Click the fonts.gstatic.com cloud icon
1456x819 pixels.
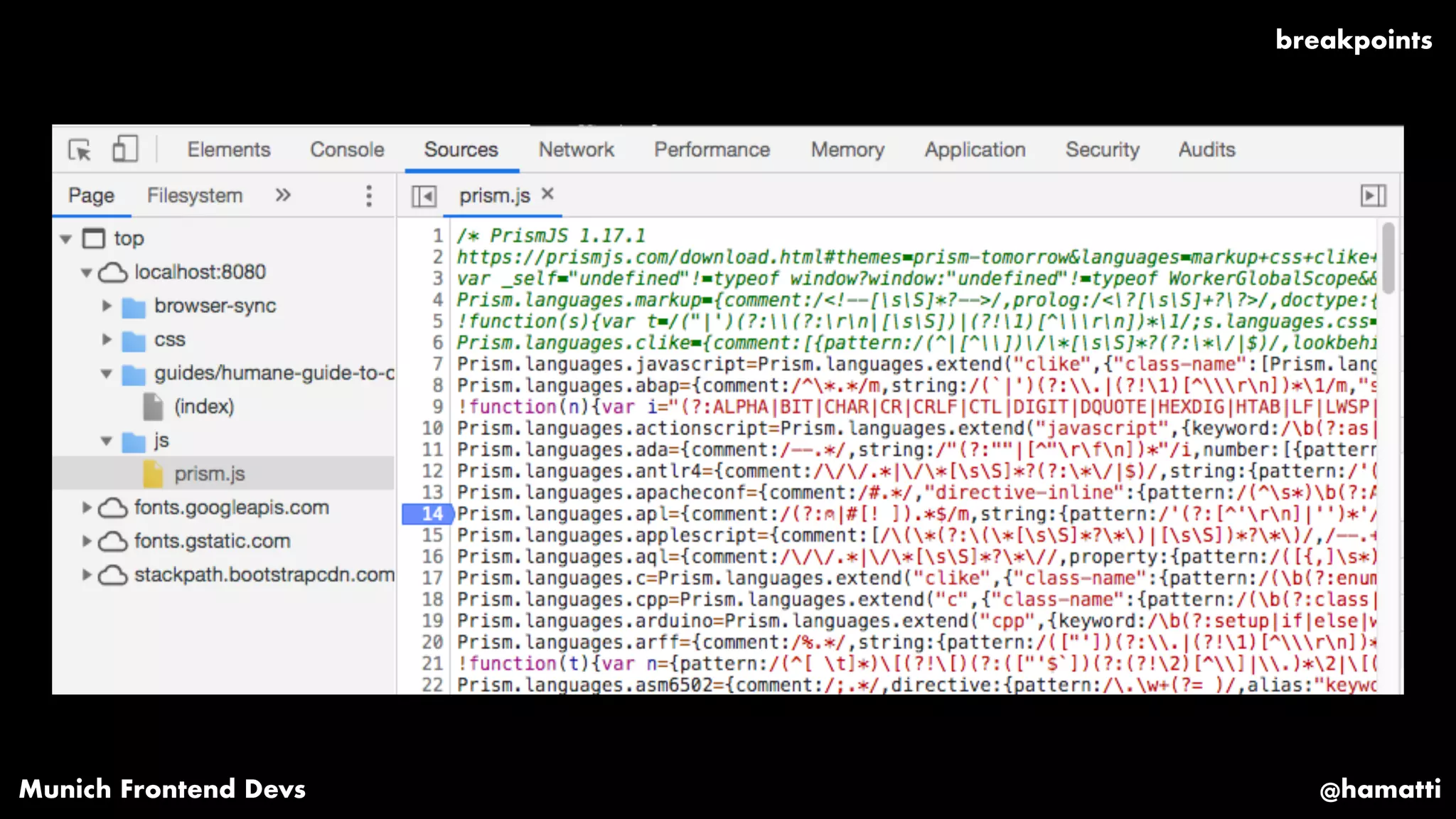coord(112,541)
